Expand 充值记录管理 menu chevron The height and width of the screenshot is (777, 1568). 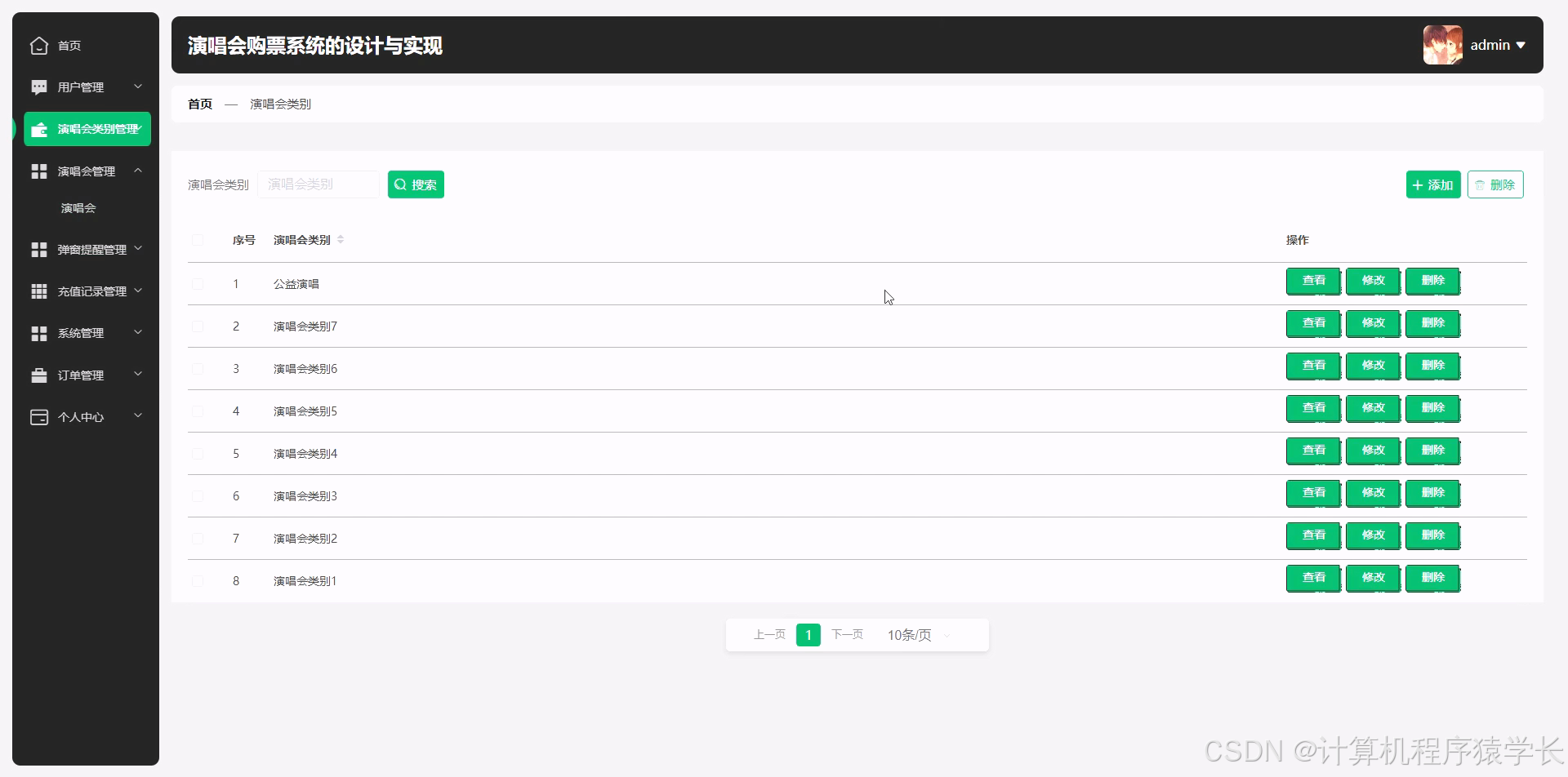coord(138,291)
